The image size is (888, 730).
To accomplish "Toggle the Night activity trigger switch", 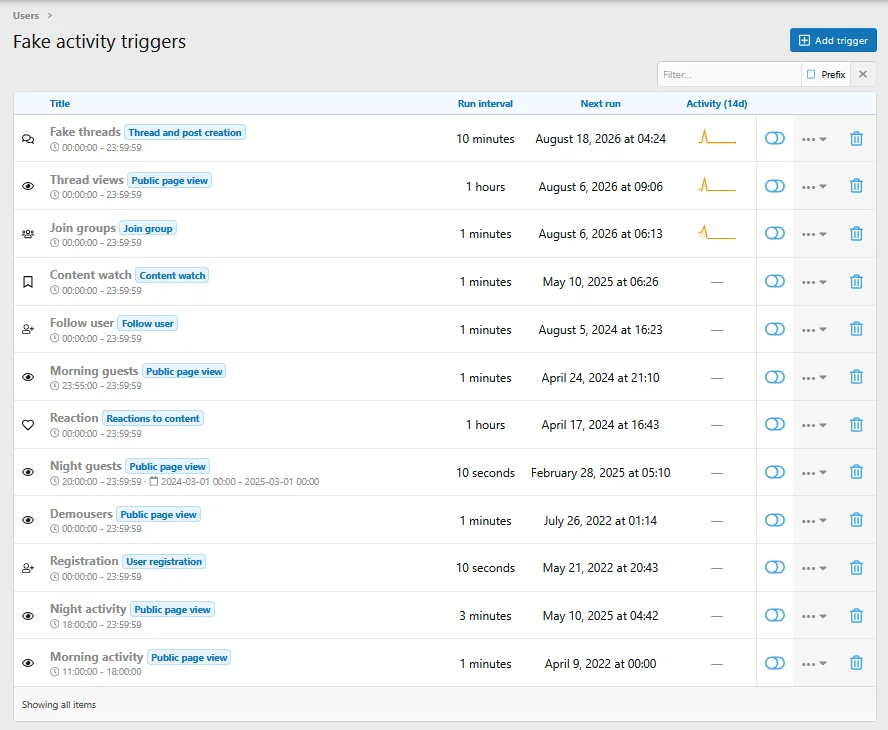I will (775, 615).
